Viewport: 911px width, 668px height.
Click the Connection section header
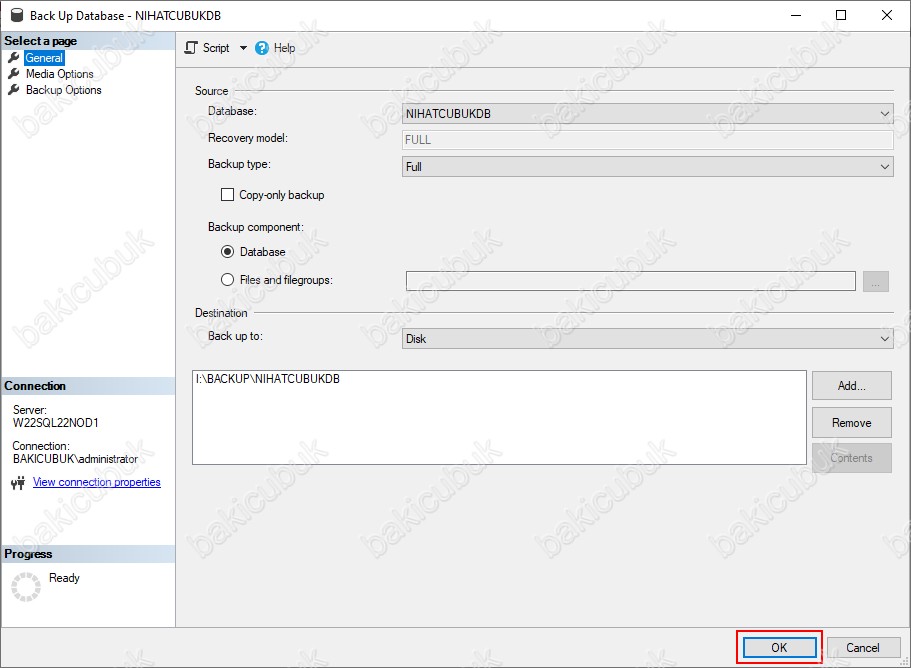click(x=88, y=386)
